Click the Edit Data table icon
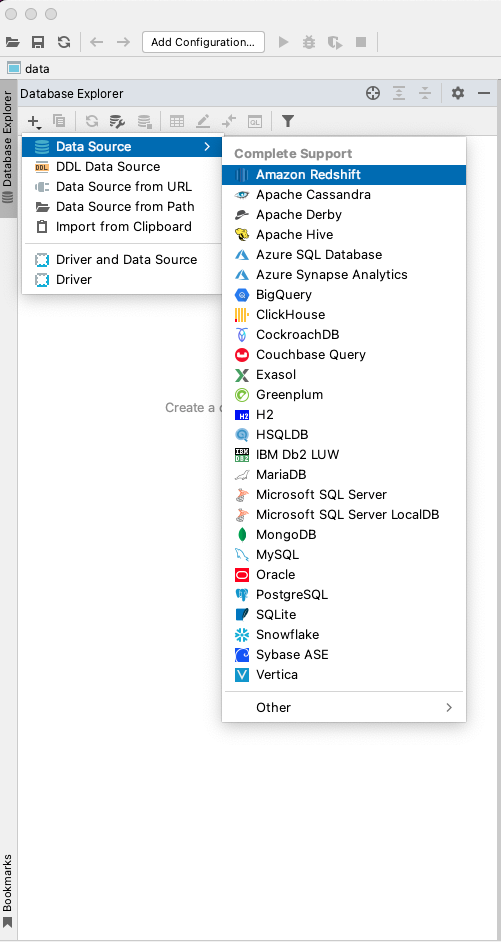The width and height of the screenshot is (501, 942). coord(177,121)
